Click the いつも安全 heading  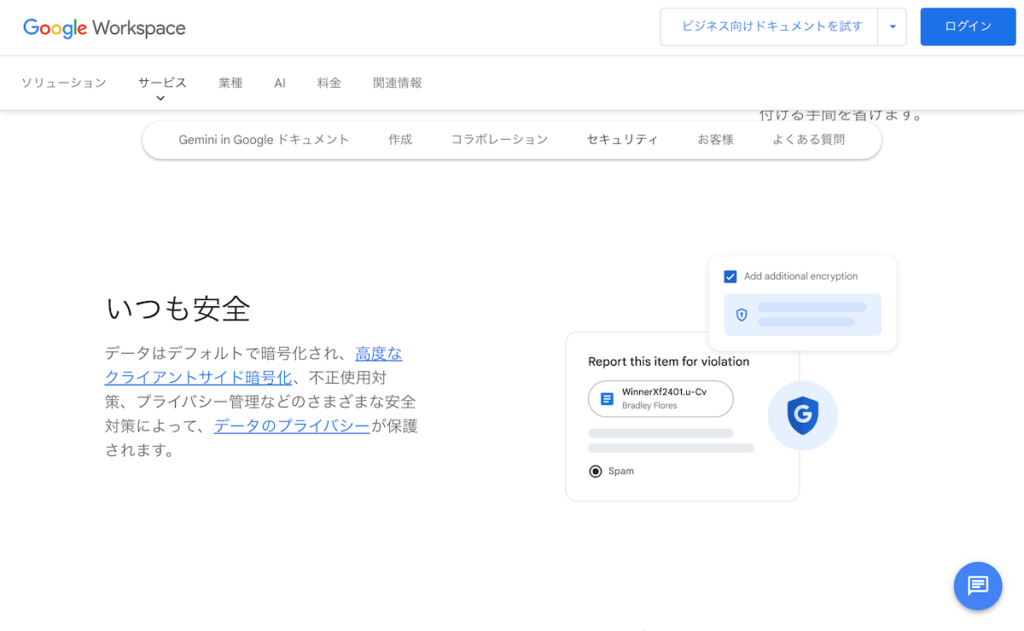[178, 308]
